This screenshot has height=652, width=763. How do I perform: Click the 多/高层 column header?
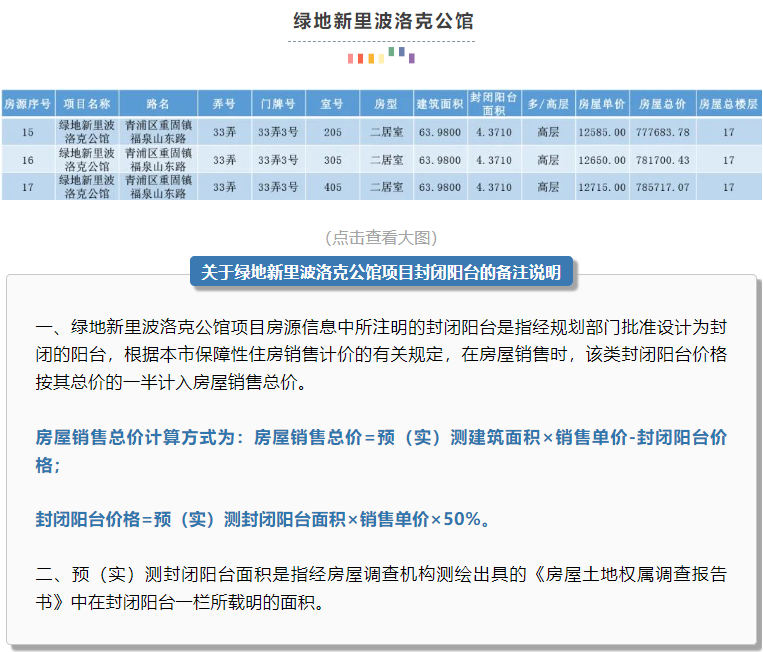click(548, 104)
